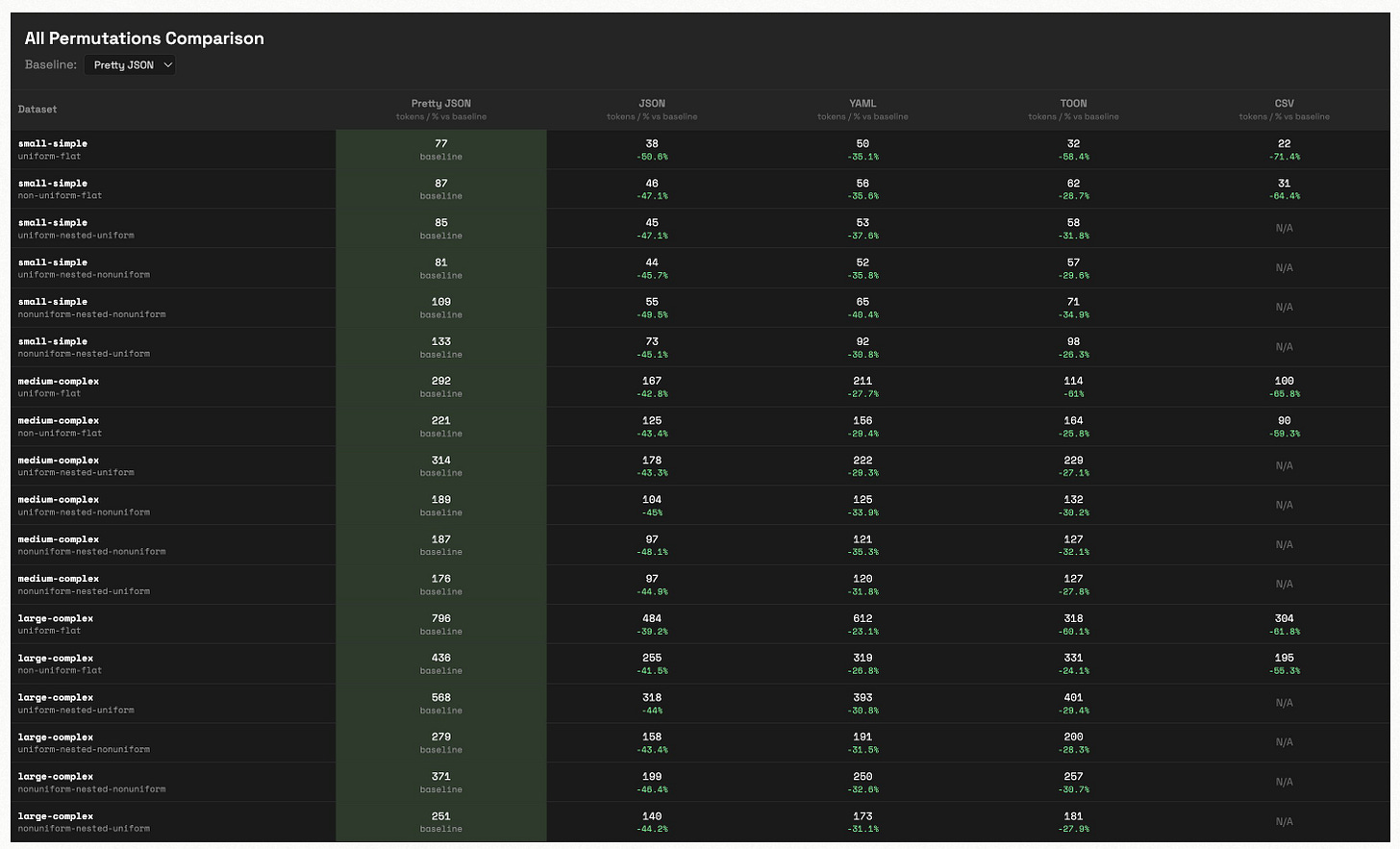Select large-complex non-uniform-flat row label
1400x849 pixels.
click(x=60, y=663)
